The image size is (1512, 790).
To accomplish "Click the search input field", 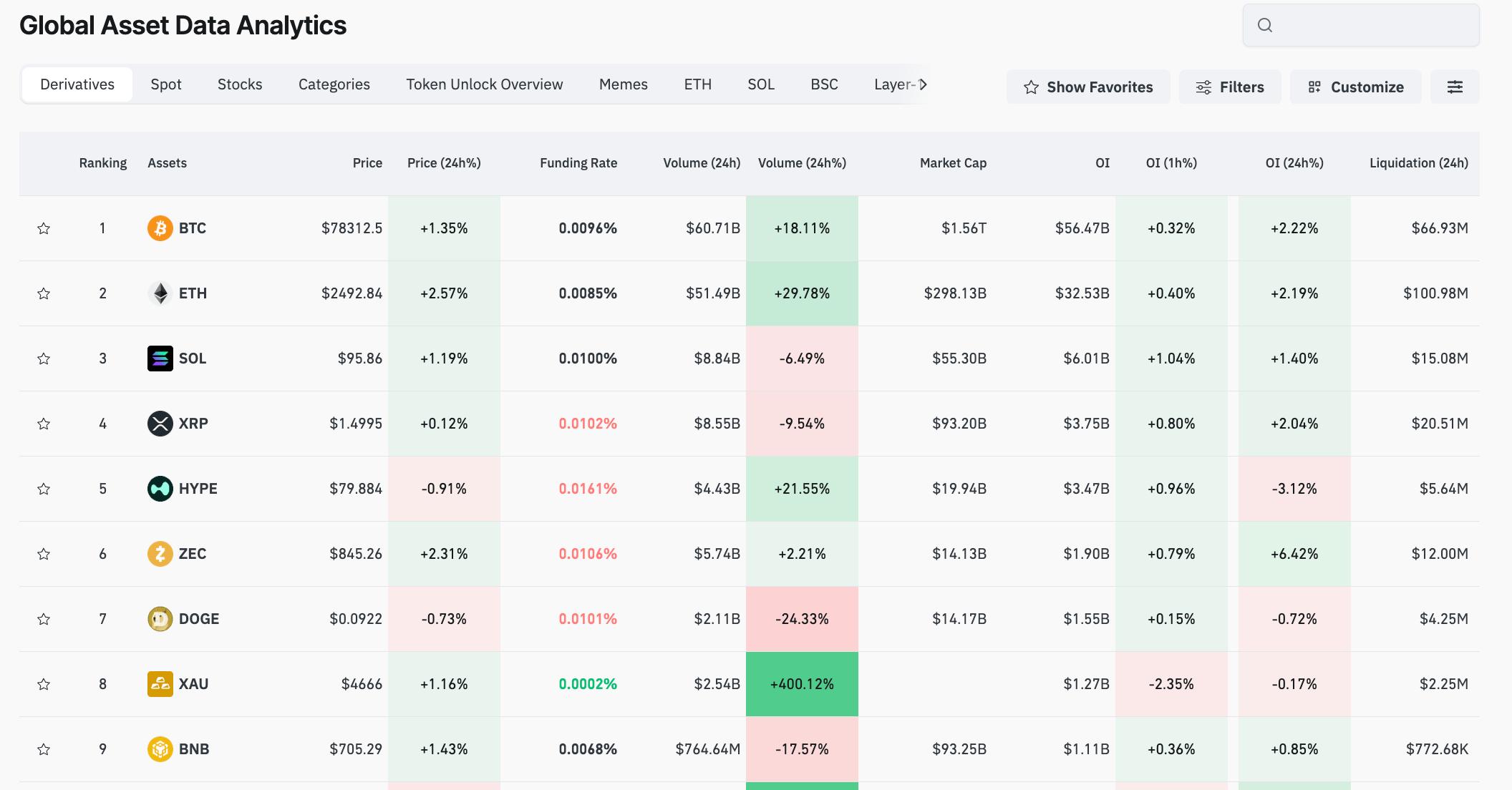I will tap(1361, 26).
